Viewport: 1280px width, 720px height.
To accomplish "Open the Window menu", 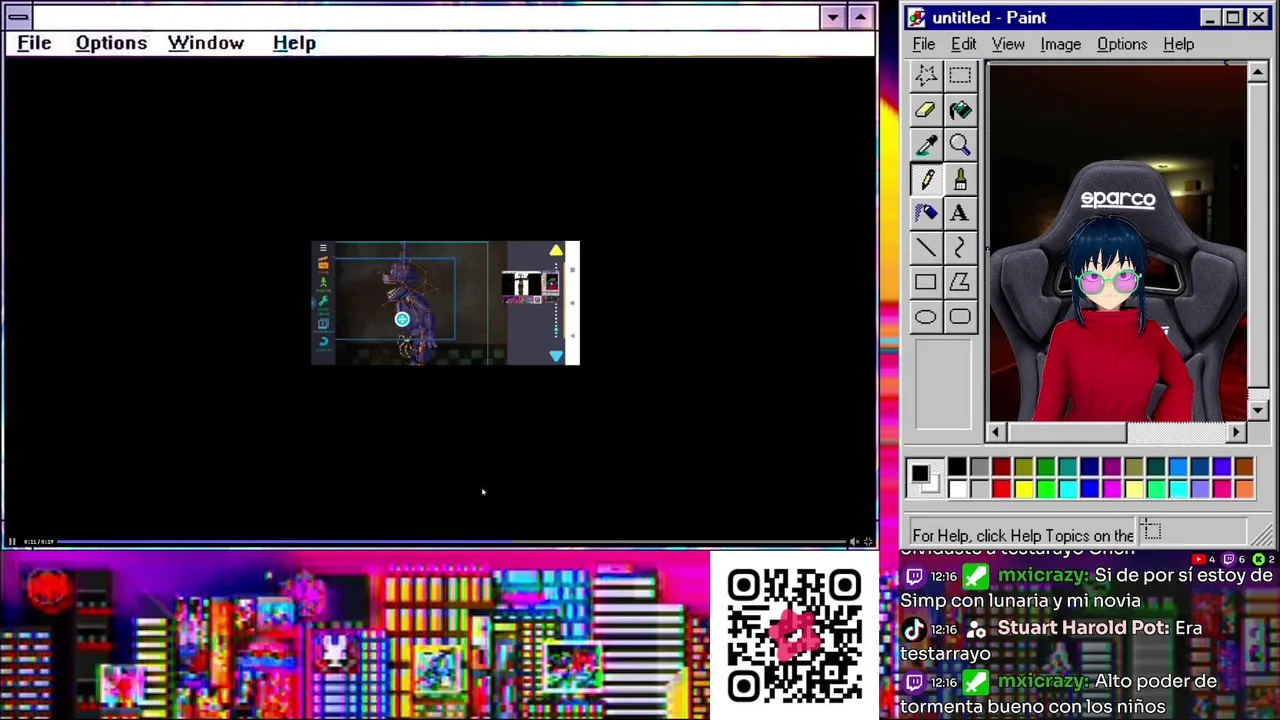I will pyautogui.click(x=206, y=43).
